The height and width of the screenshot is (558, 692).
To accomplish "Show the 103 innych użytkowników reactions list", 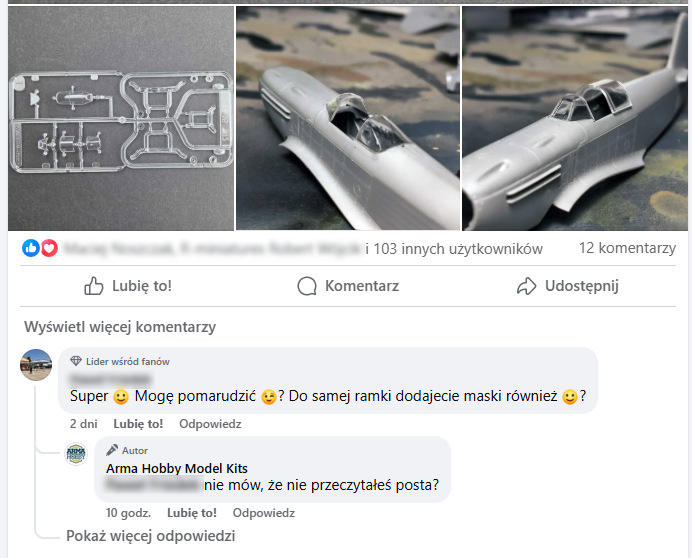I will click(455, 248).
